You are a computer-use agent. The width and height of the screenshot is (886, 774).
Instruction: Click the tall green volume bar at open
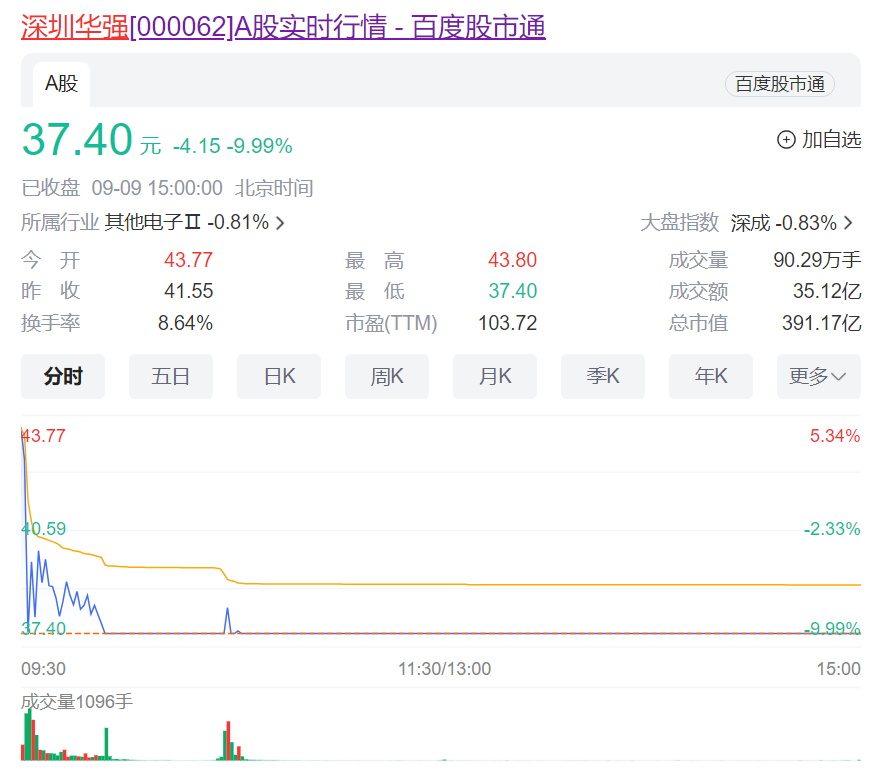coord(28,735)
